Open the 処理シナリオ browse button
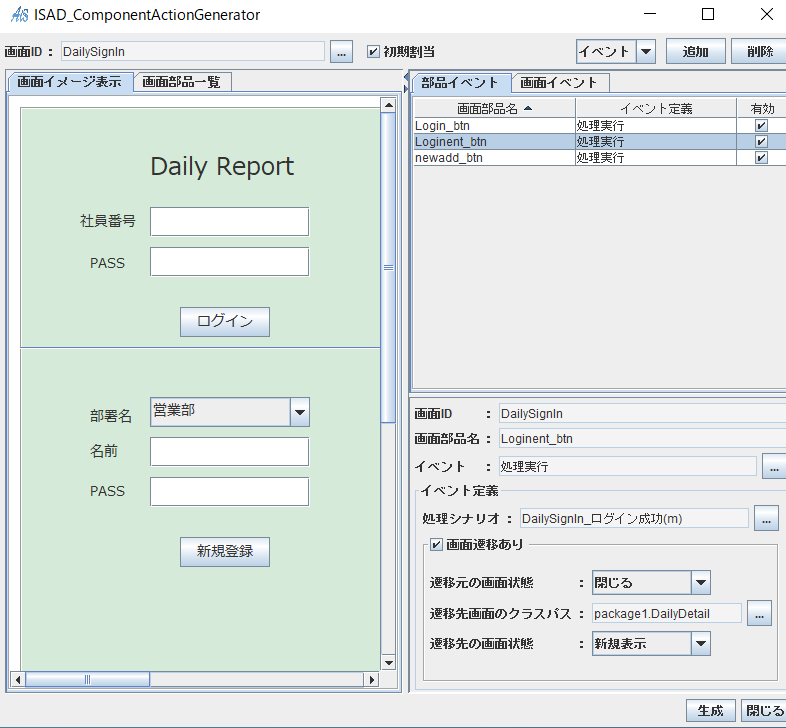The width and height of the screenshot is (786, 728). (766, 518)
